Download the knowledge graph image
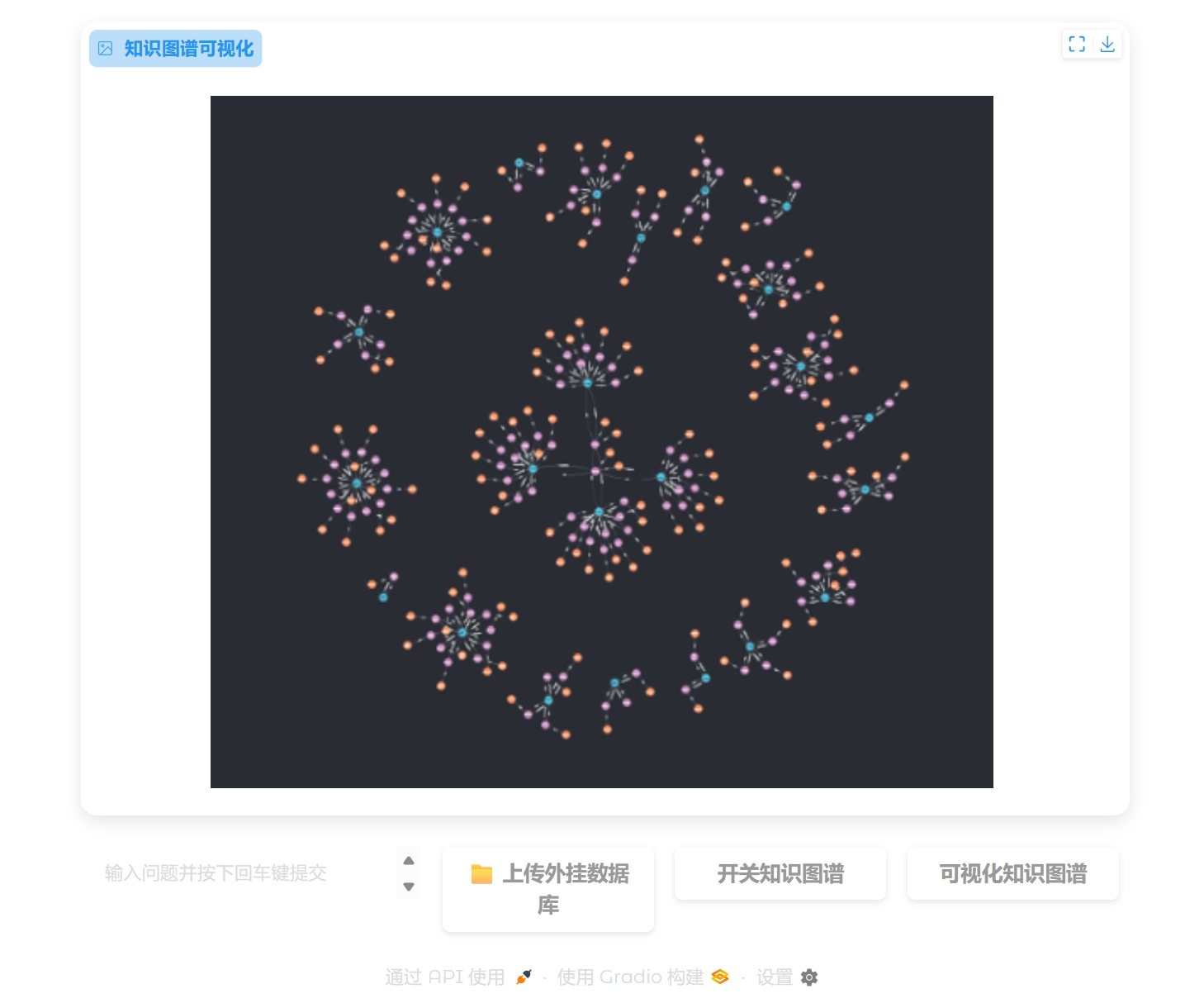This screenshot has height=1003, width=1204. [x=1107, y=44]
